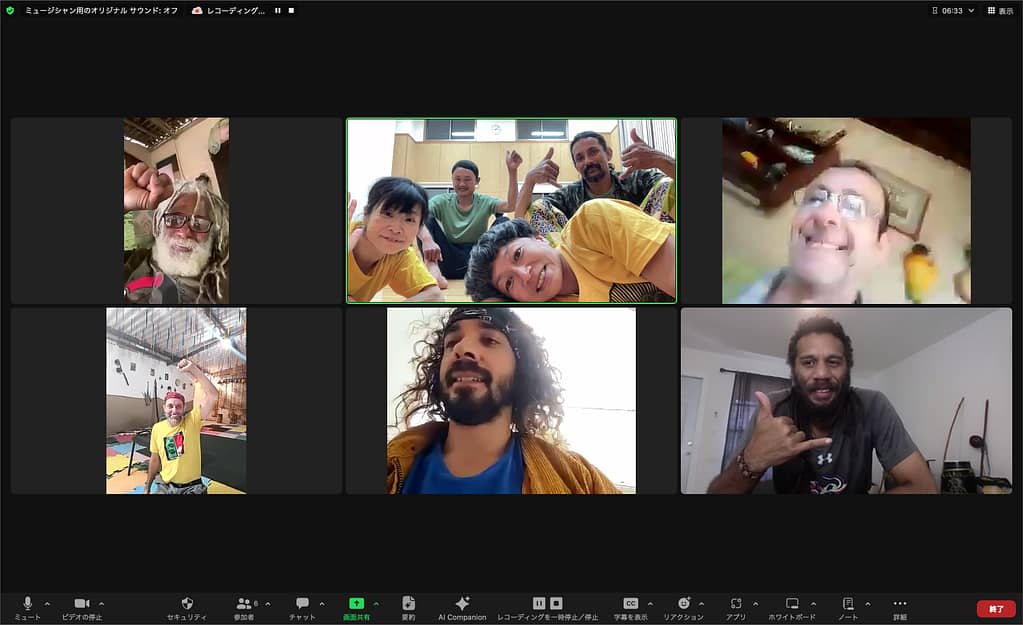Open the meeting Summary icon
Viewport: 1023px width, 625px height.
(408, 603)
